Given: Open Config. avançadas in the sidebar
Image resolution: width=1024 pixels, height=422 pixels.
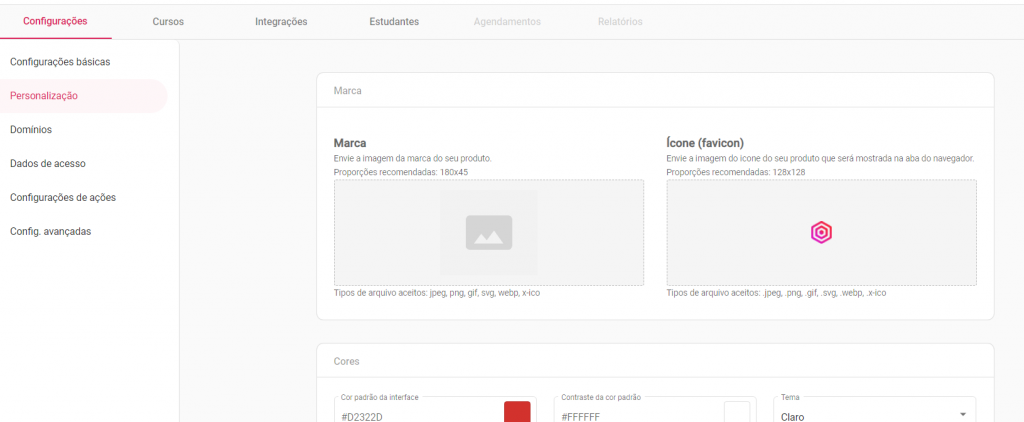Looking at the screenshot, I should tap(50, 231).
